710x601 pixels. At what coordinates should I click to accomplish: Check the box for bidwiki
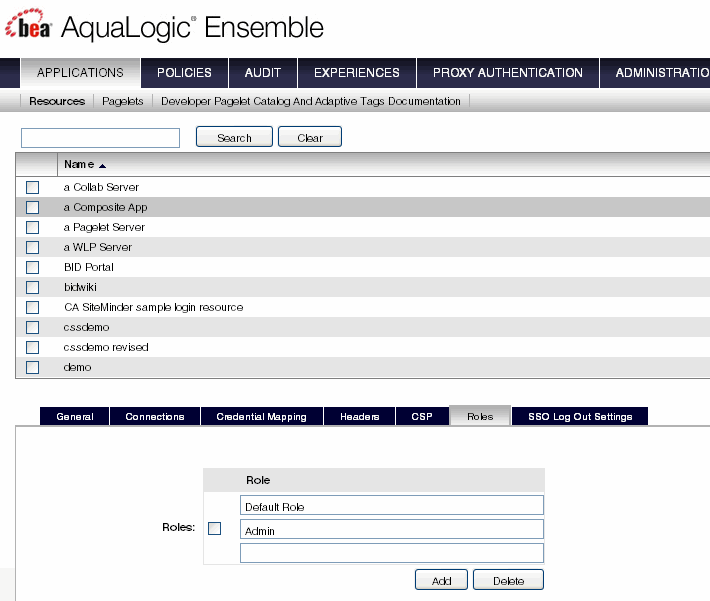33,287
